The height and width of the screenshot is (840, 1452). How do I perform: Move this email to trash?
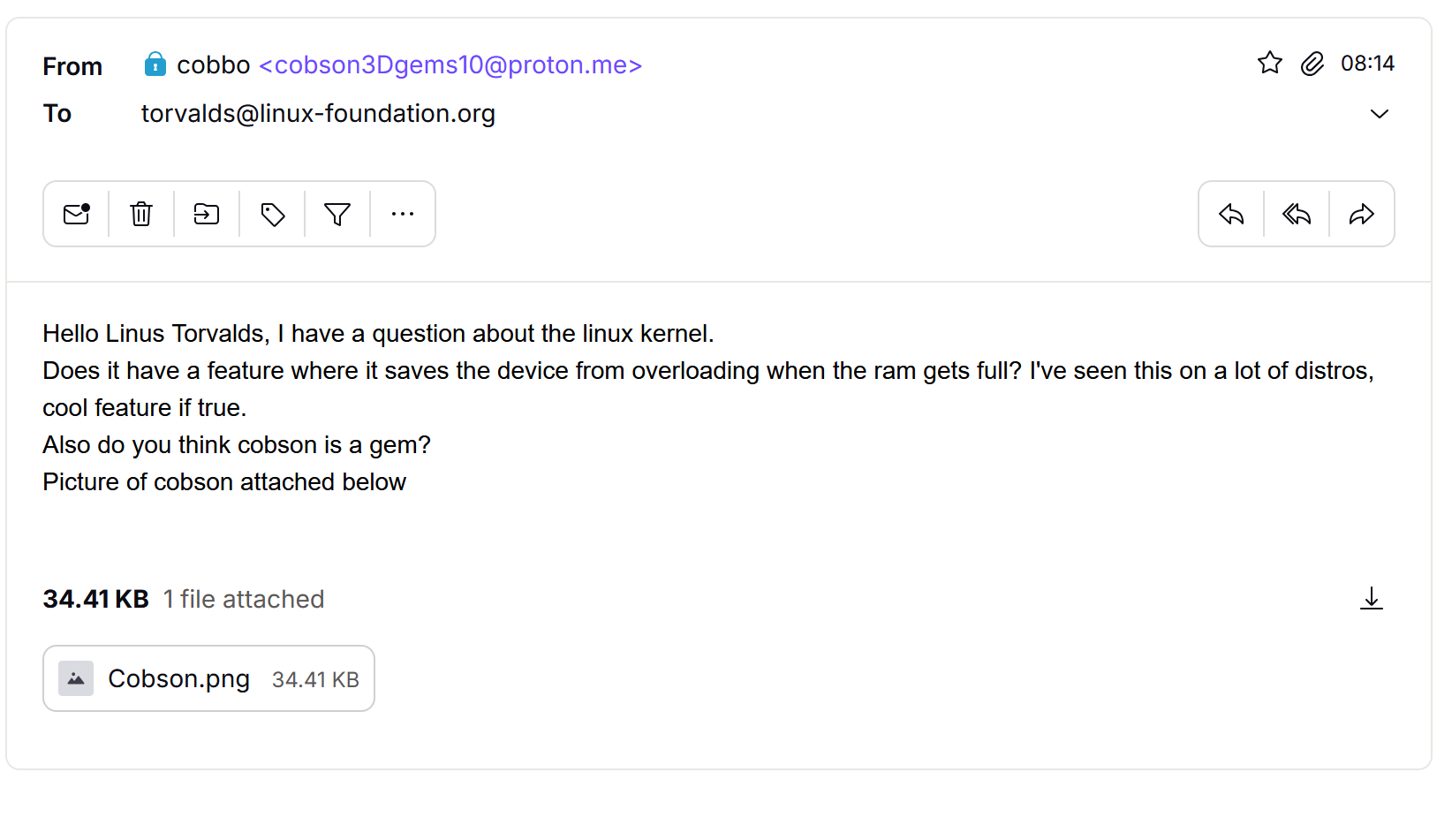(141, 215)
